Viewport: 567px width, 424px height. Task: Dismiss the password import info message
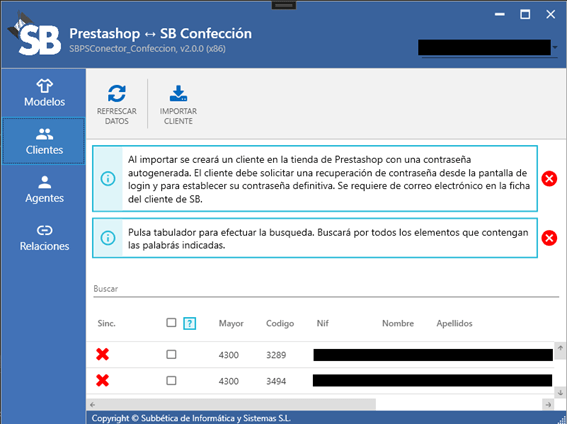click(x=549, y=179)
